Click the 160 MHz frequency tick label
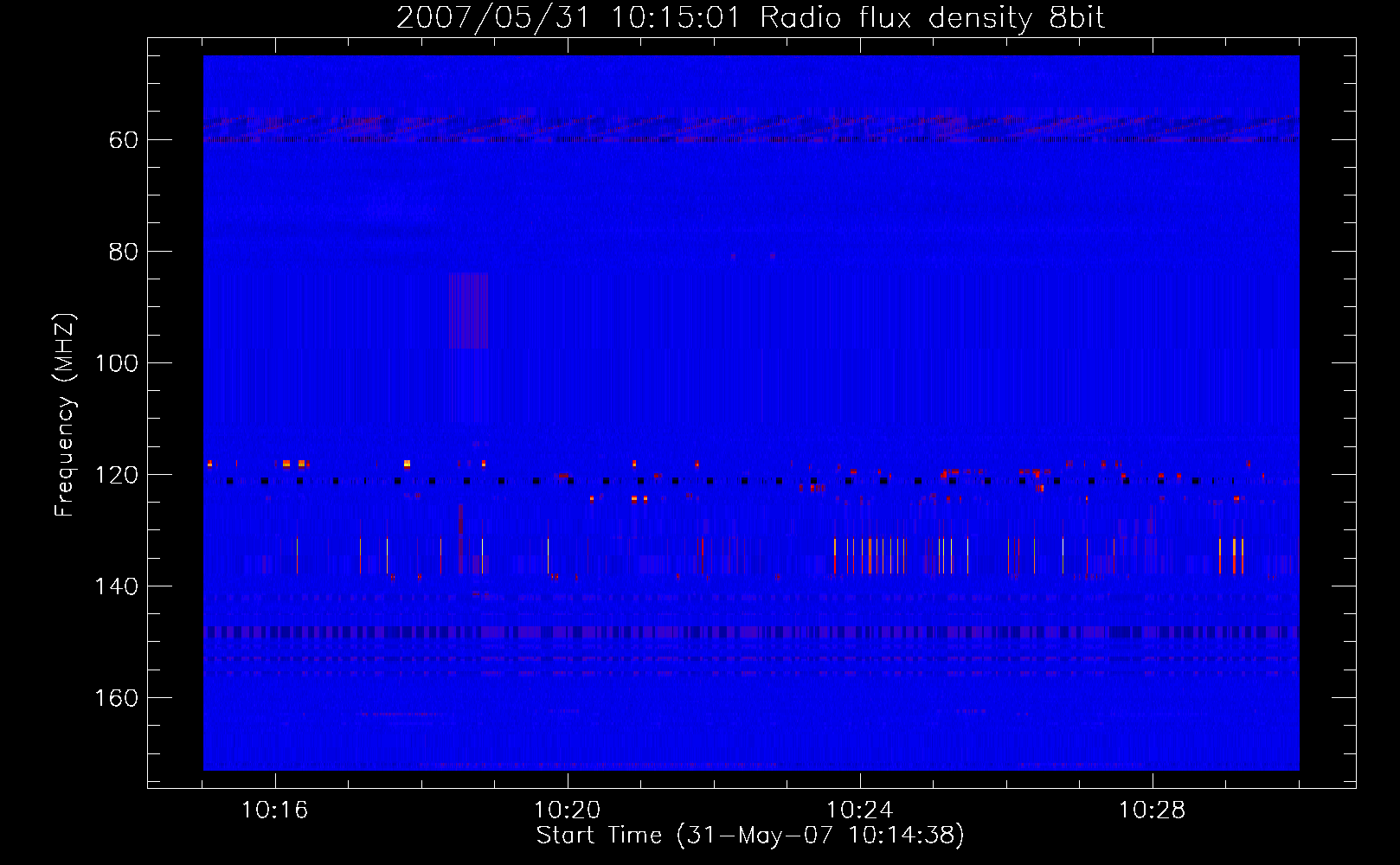The height and width of the screenshot is (865, 1400). pyautogui.click(x=116, y=698)
